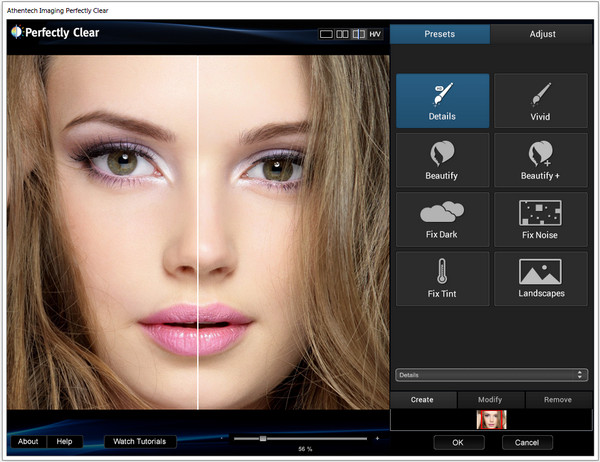Apply the Beautify + preset
The image size is (600, 462).
coord(541,159)
